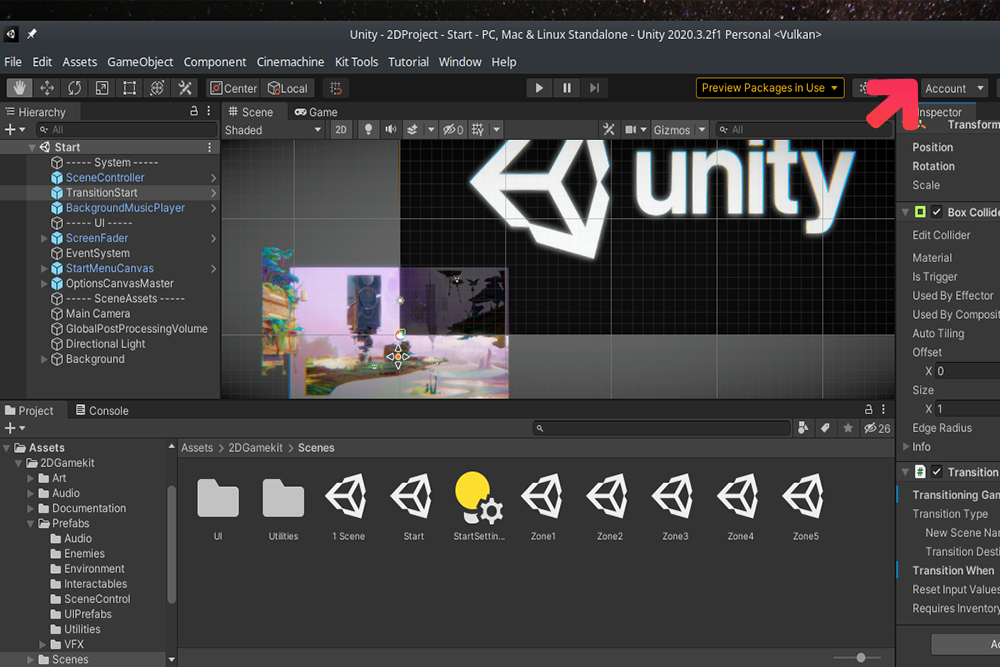This screenshot has width=1000, height=667.
Task: Expand Info section in Inspector
Action: [x=906, y=447]
